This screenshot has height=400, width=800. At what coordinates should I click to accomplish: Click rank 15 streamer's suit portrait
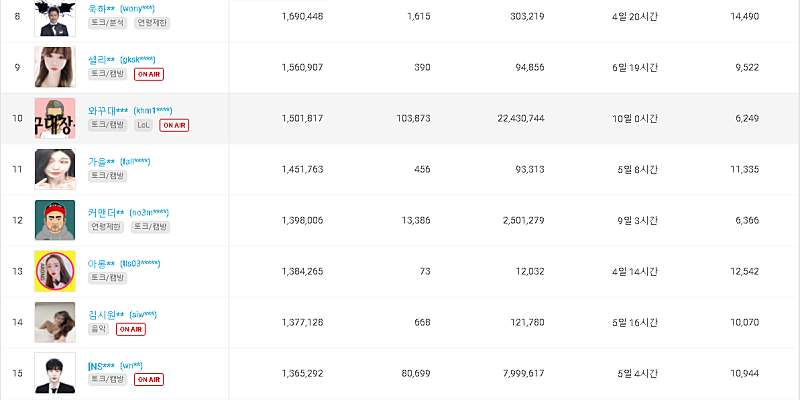click(x=55, y=372)
